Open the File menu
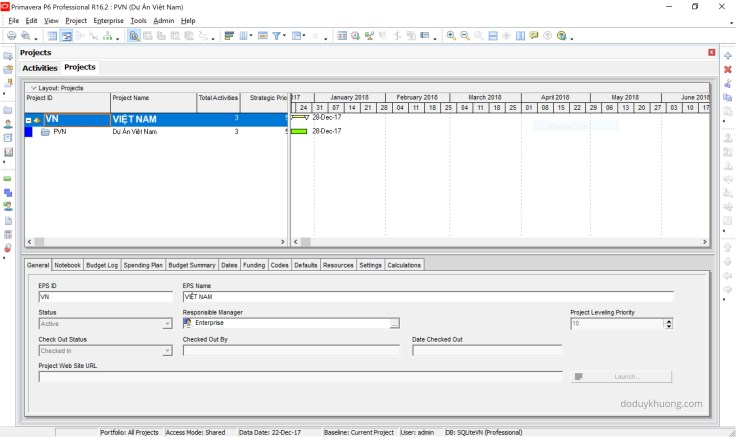 (14, 21)
